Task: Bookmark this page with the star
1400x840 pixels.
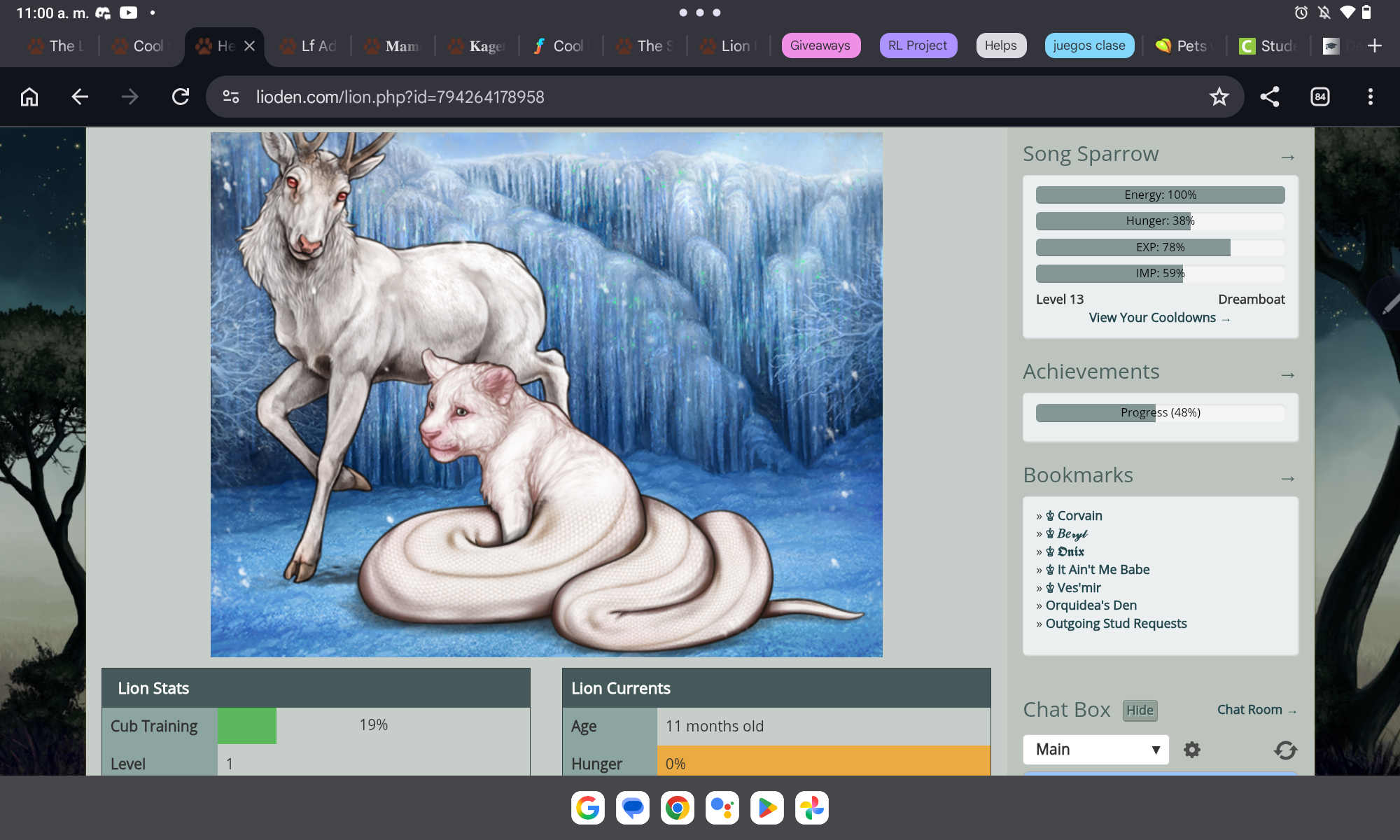Action: (1219, 97)
